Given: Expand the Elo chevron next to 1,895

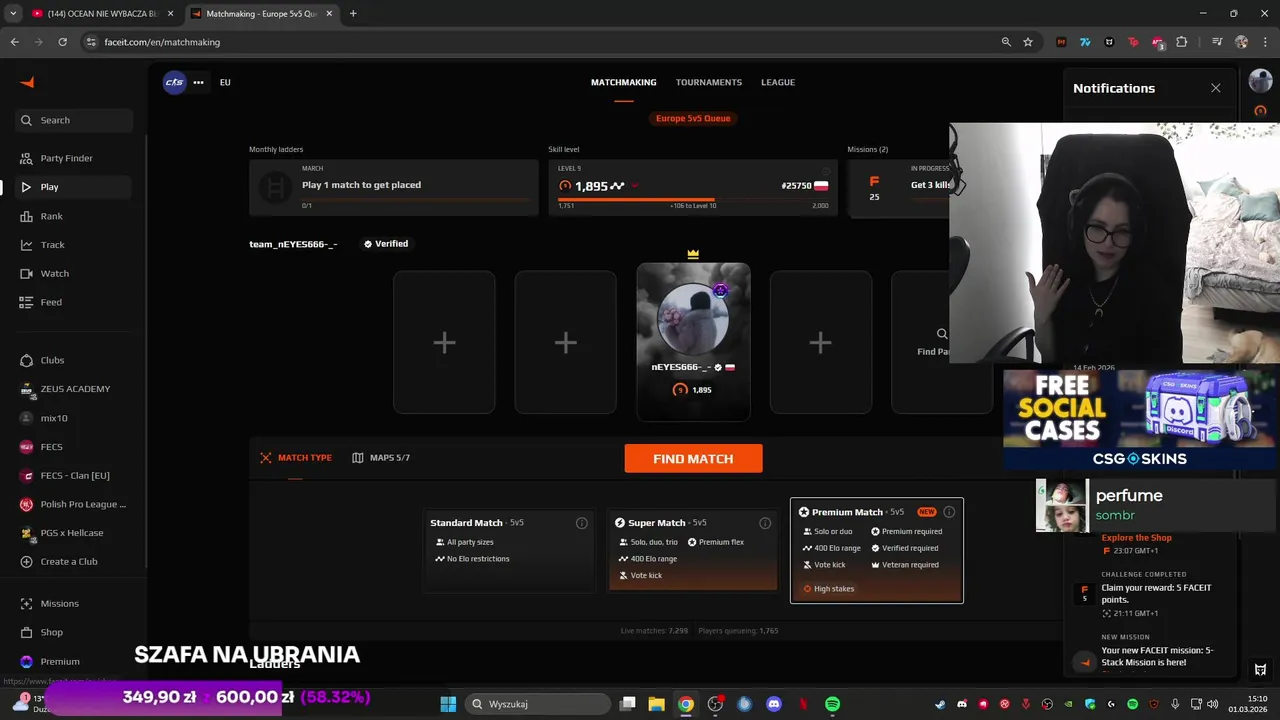Looking at the screenshot, I should [x=634, y=186].
